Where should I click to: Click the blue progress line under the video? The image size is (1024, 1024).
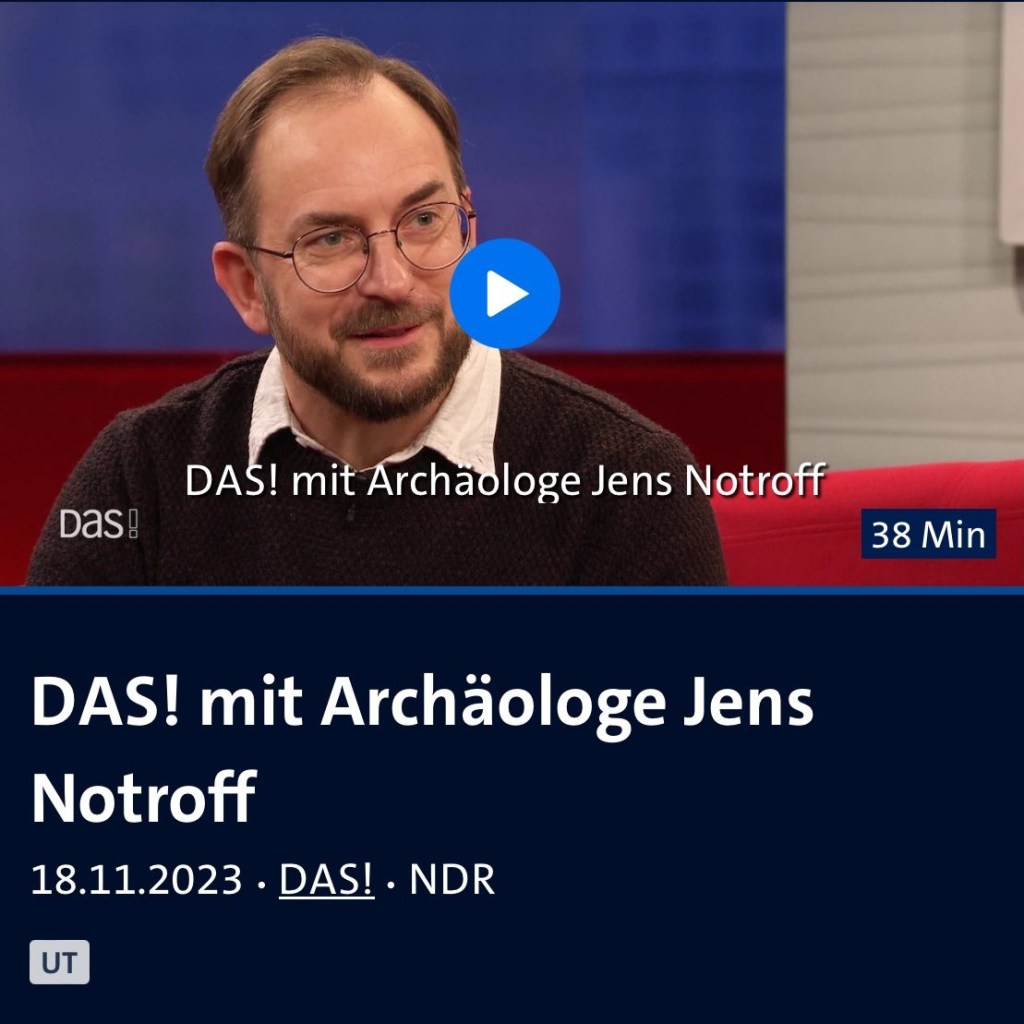(512, 590)
